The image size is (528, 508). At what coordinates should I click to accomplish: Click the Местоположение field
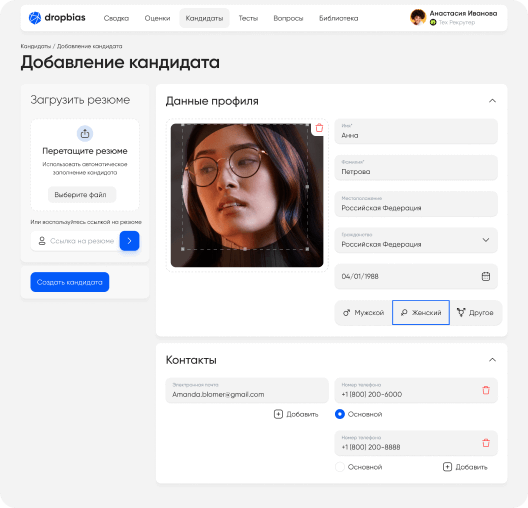[416, 204]
